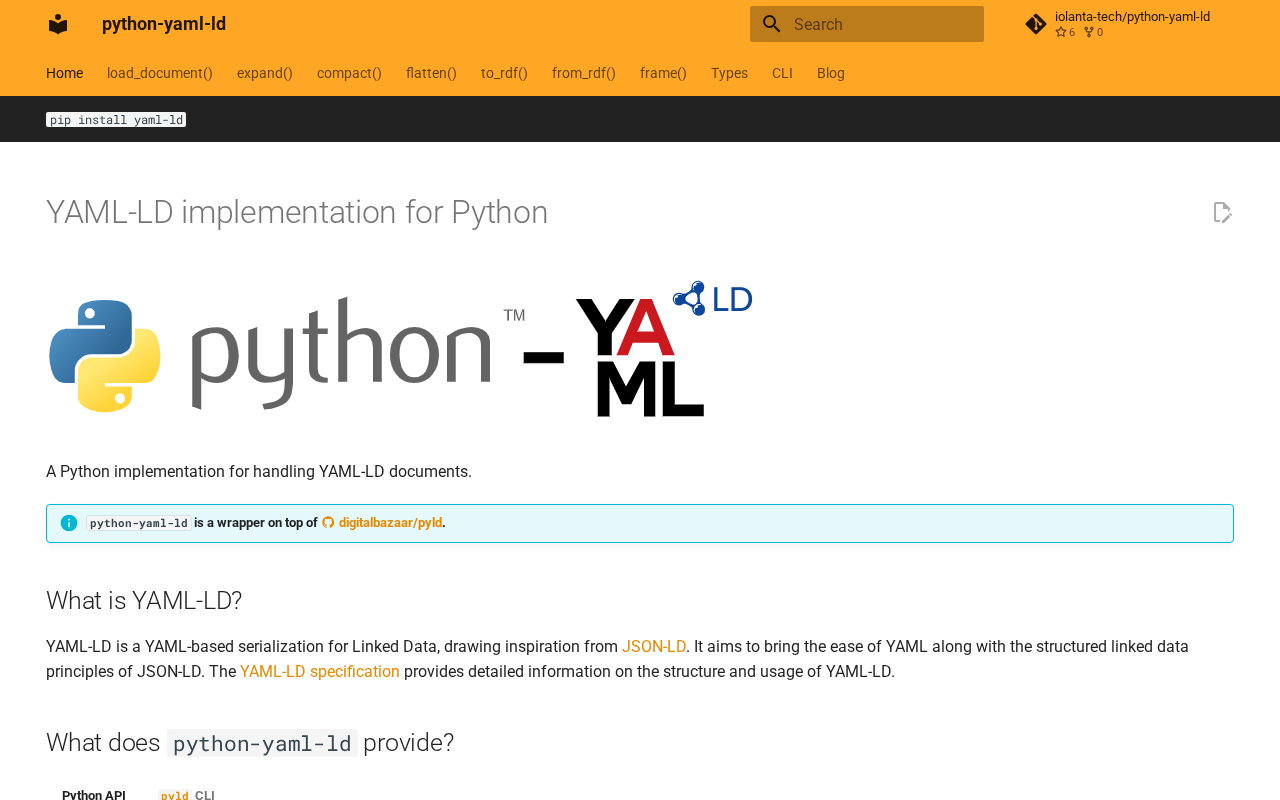Open the YAML-LD specification link

(320, 672)
